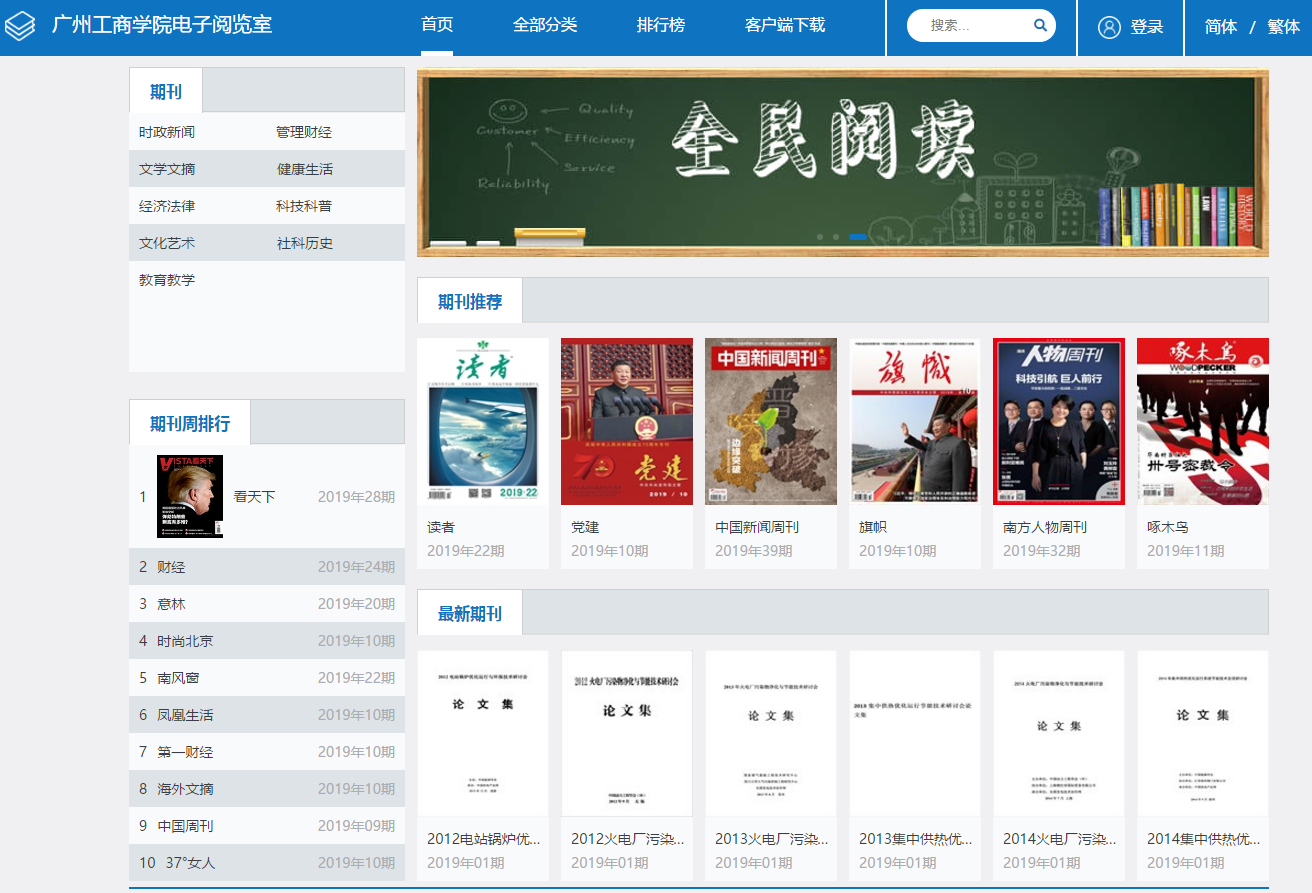This screenshot has height=893, width=1312.
Task: Open the 南方人物周刊 cover image
Action: pyautogui.click(x=1059, y=421)
